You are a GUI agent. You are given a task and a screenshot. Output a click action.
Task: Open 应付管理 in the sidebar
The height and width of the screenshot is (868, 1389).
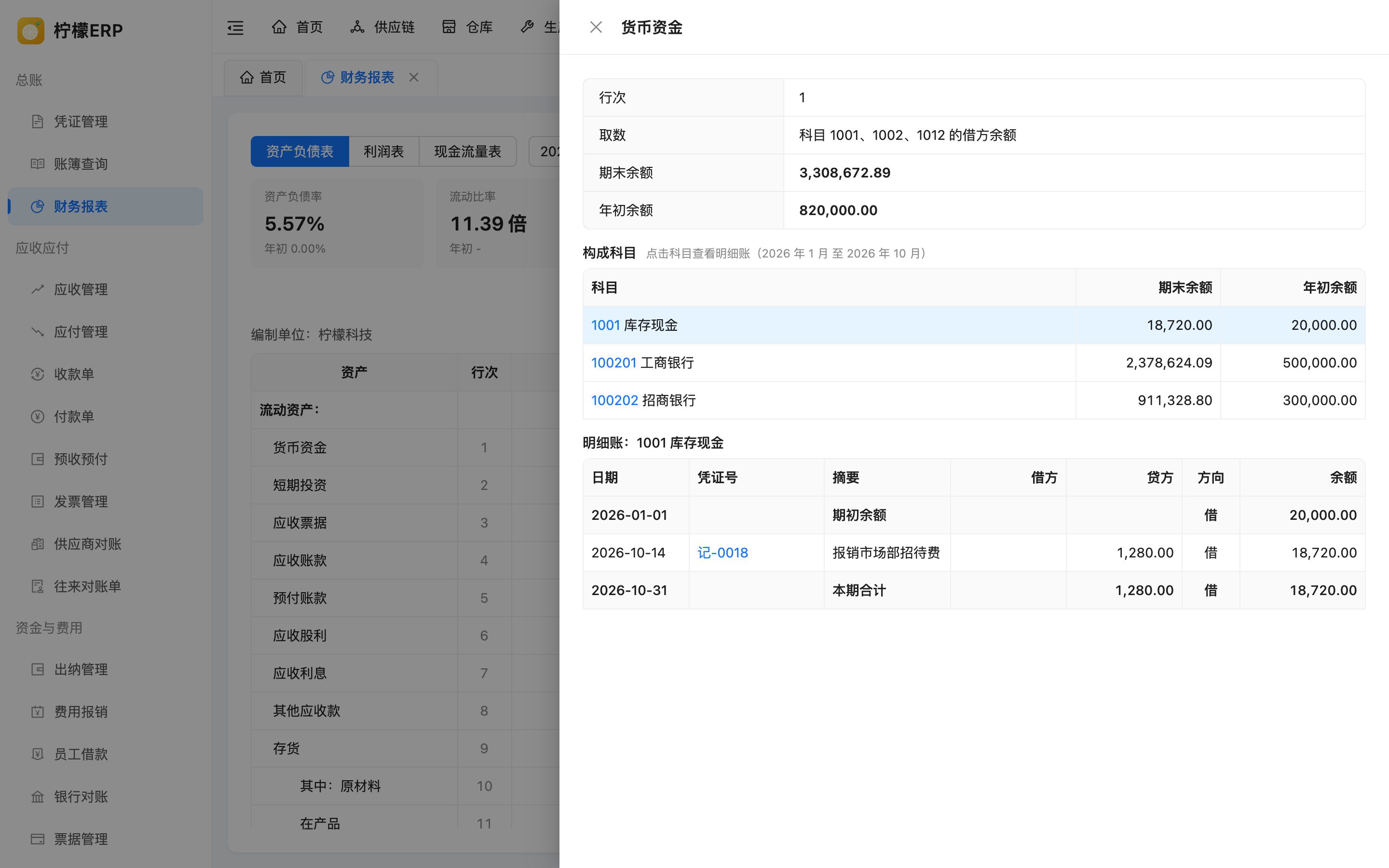106,332
